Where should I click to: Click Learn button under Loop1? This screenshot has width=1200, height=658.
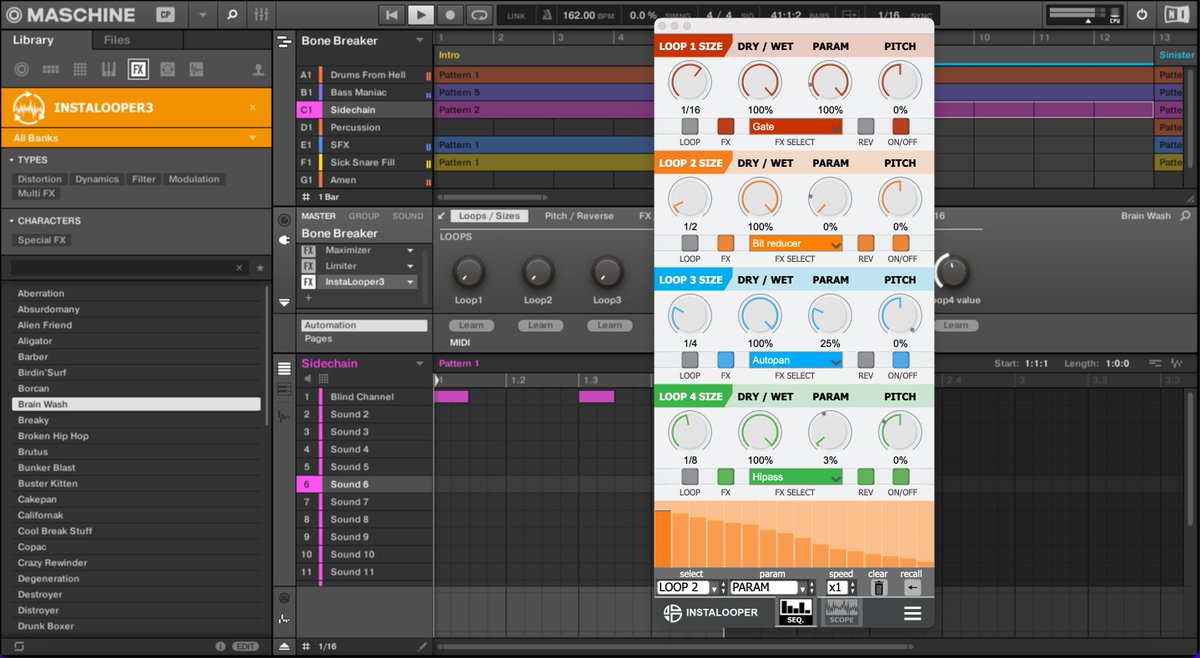coord(470,325)
